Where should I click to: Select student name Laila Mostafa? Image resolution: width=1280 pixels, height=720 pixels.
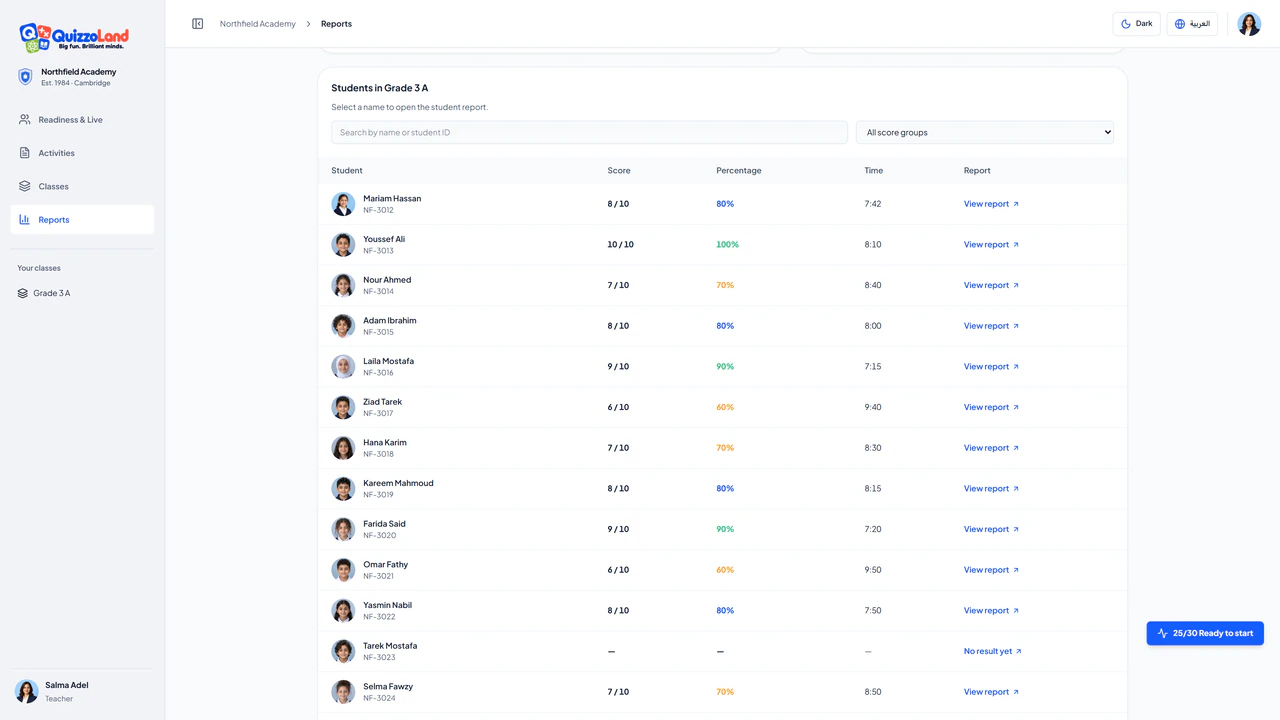388,361
